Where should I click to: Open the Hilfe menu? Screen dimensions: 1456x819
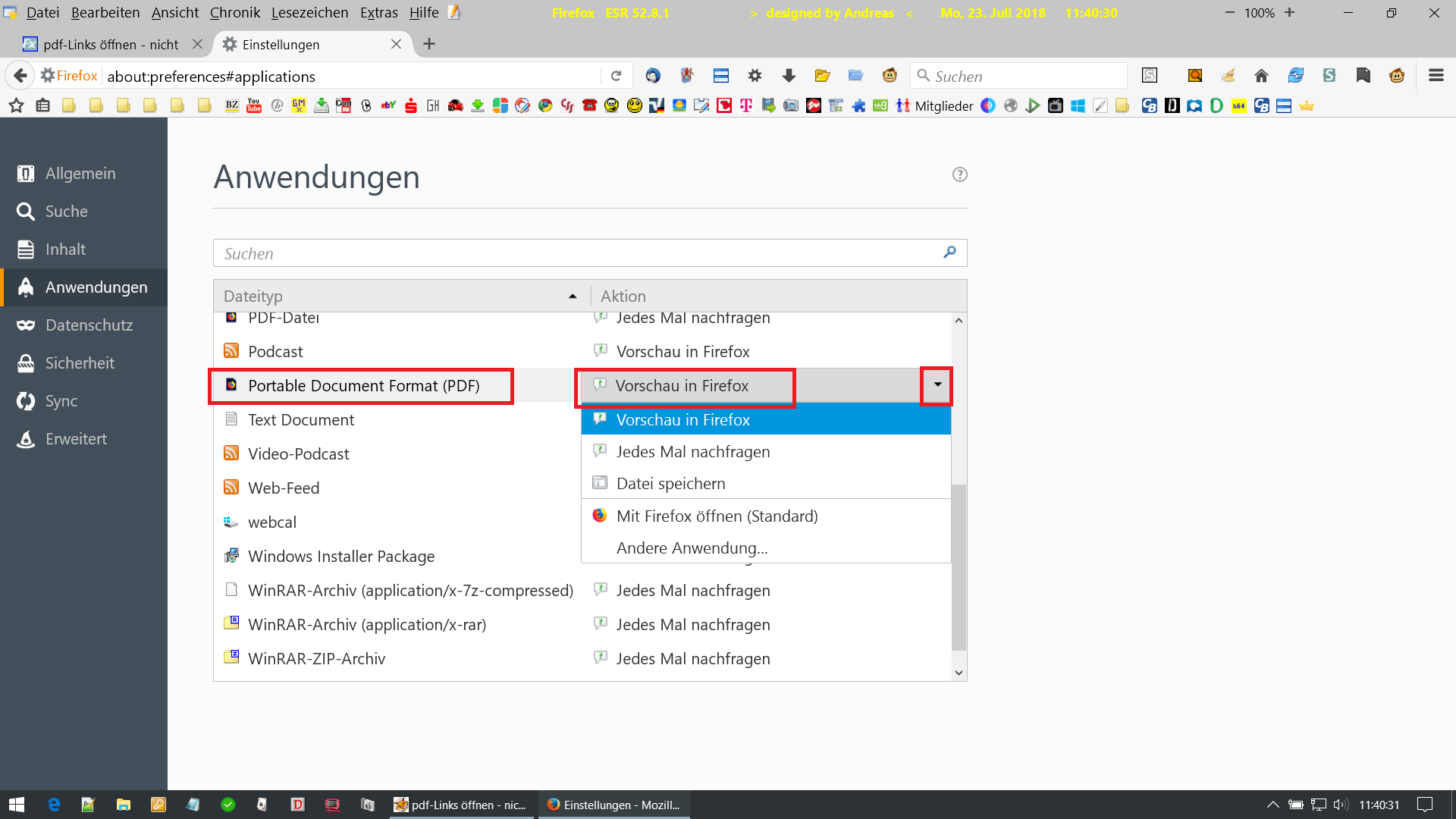point(423,13)
